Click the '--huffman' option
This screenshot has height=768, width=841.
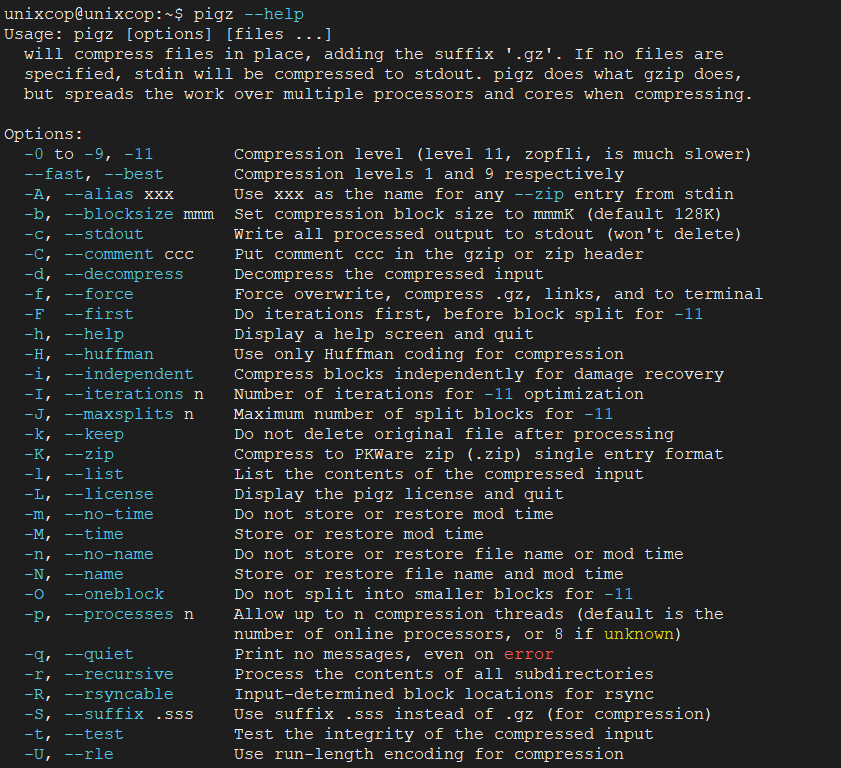click(109, 355)
